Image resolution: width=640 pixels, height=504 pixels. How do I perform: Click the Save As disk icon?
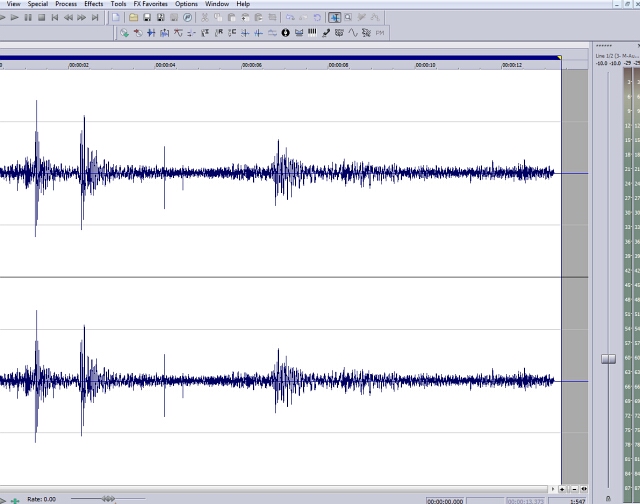(x=160, y=17)
